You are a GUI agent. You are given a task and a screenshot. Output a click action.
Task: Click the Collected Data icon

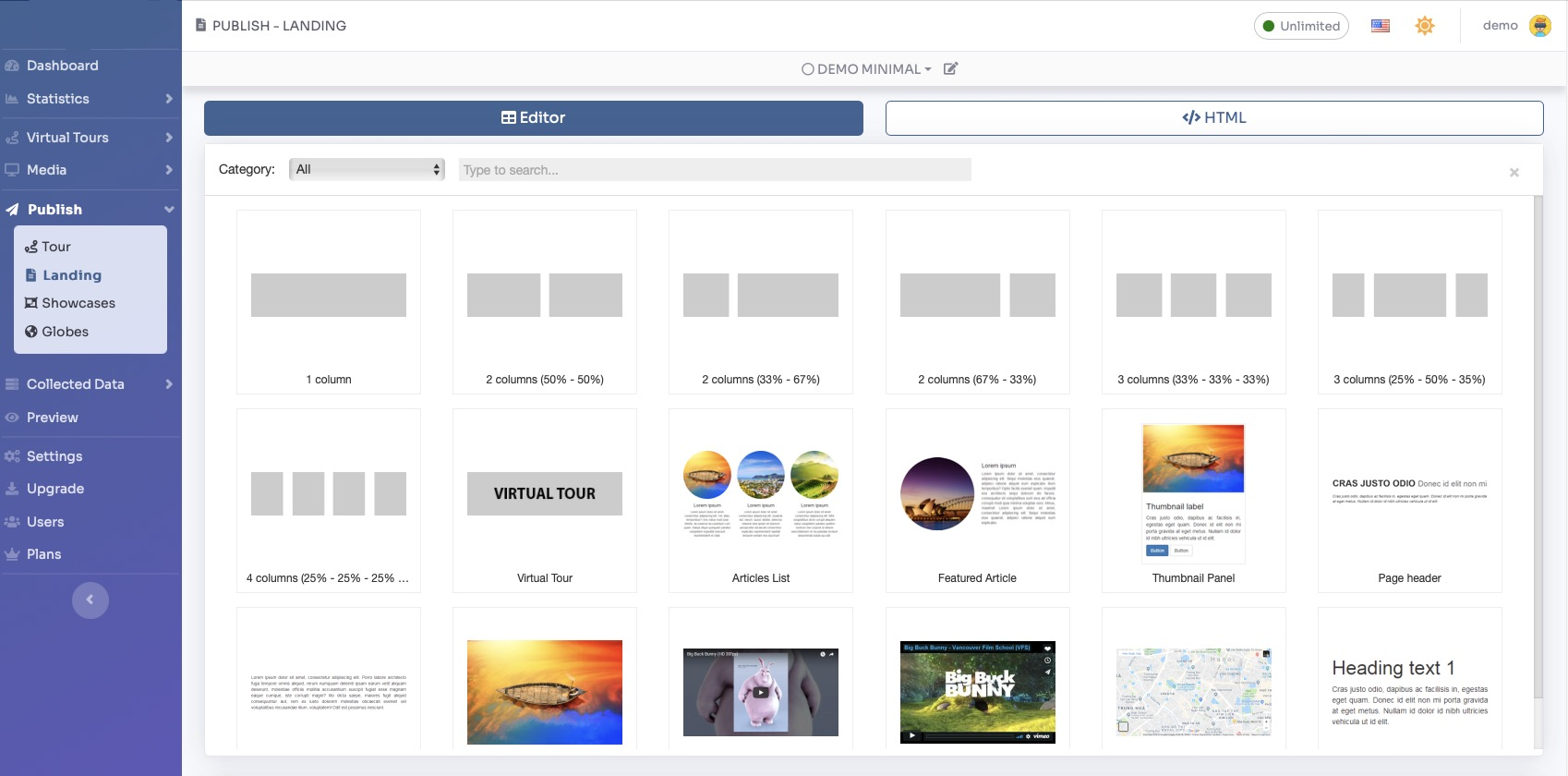click(x=12, y=384)
